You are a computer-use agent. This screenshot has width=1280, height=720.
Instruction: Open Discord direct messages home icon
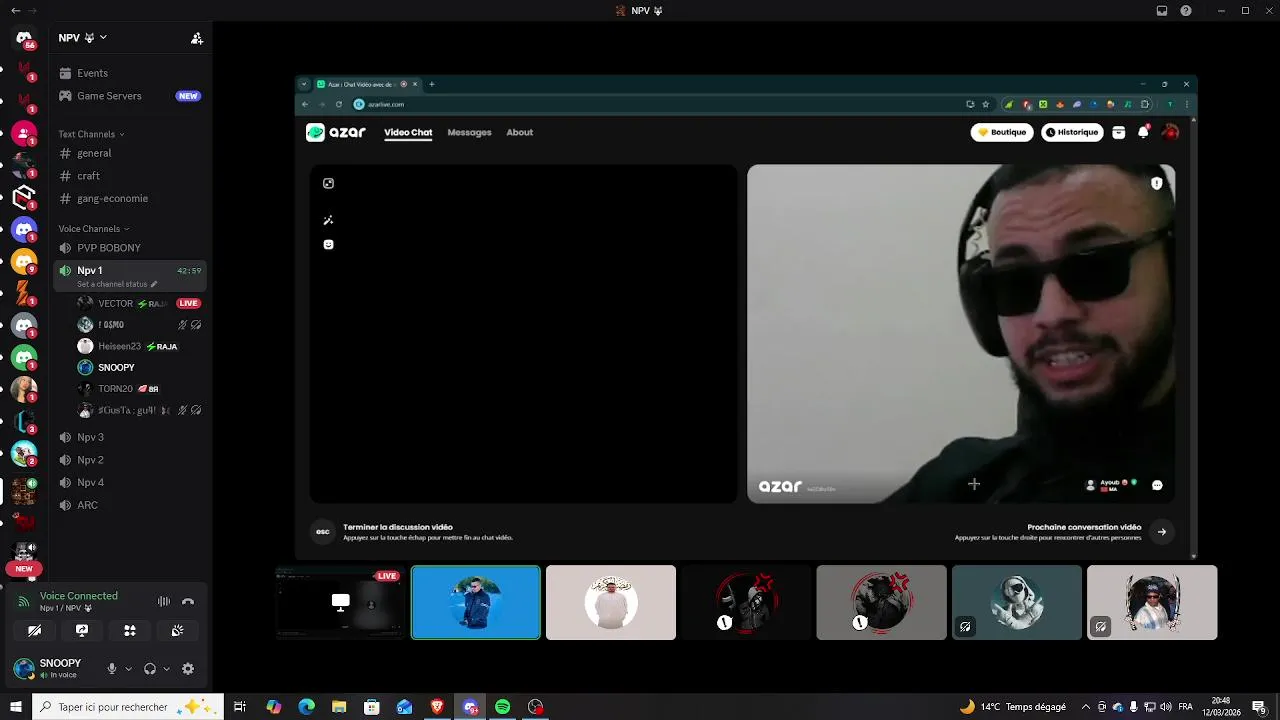[x=24, y=38]
